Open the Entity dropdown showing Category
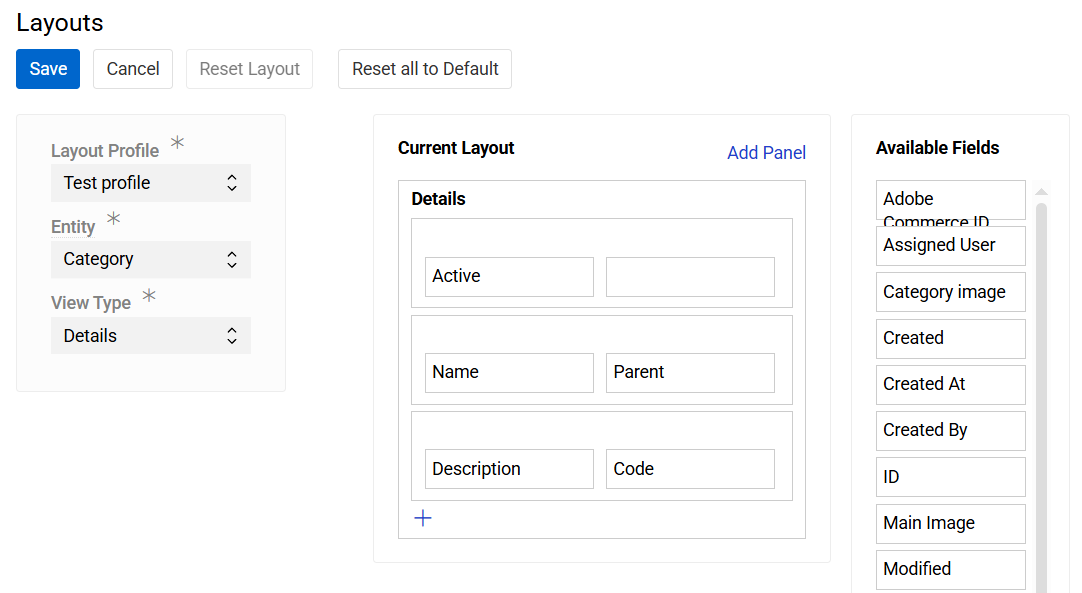This screenshot has height=593, width=1082. coord(150,259)
